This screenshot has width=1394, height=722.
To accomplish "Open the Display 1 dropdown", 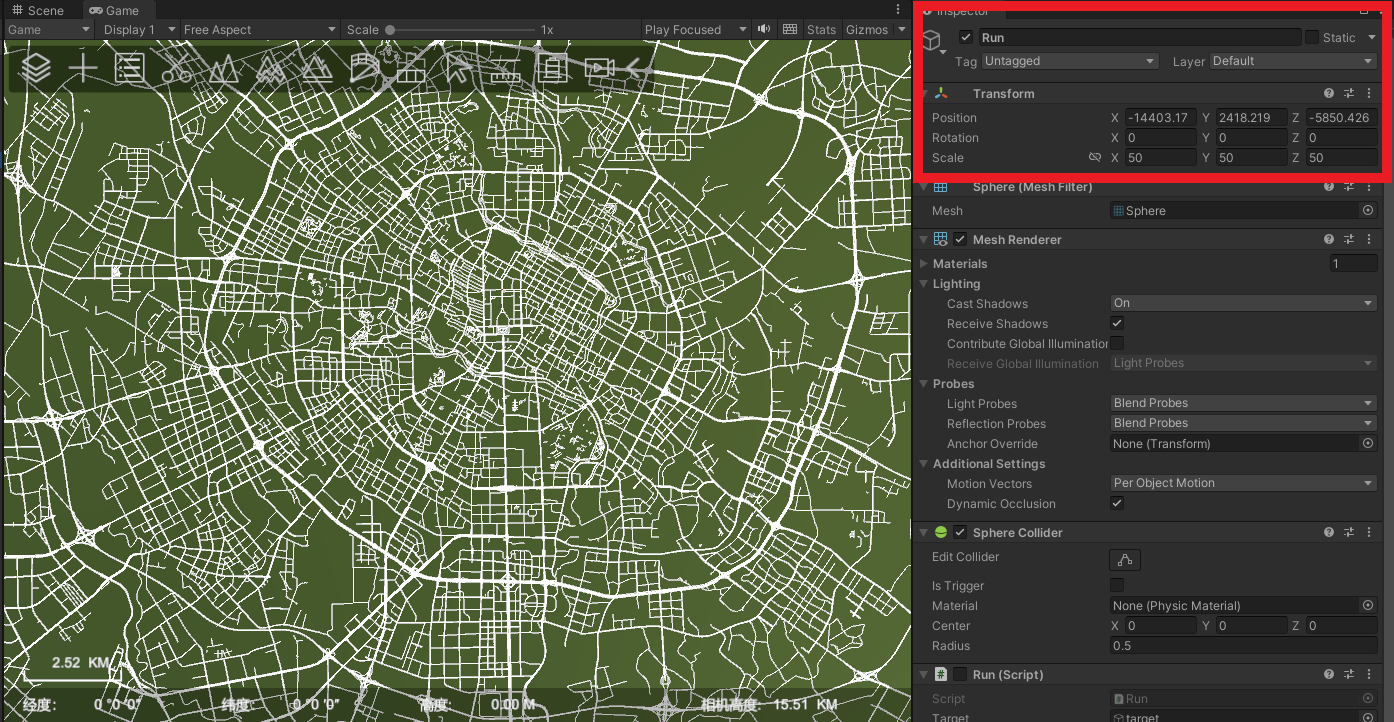I will click(x=139, y=29).
